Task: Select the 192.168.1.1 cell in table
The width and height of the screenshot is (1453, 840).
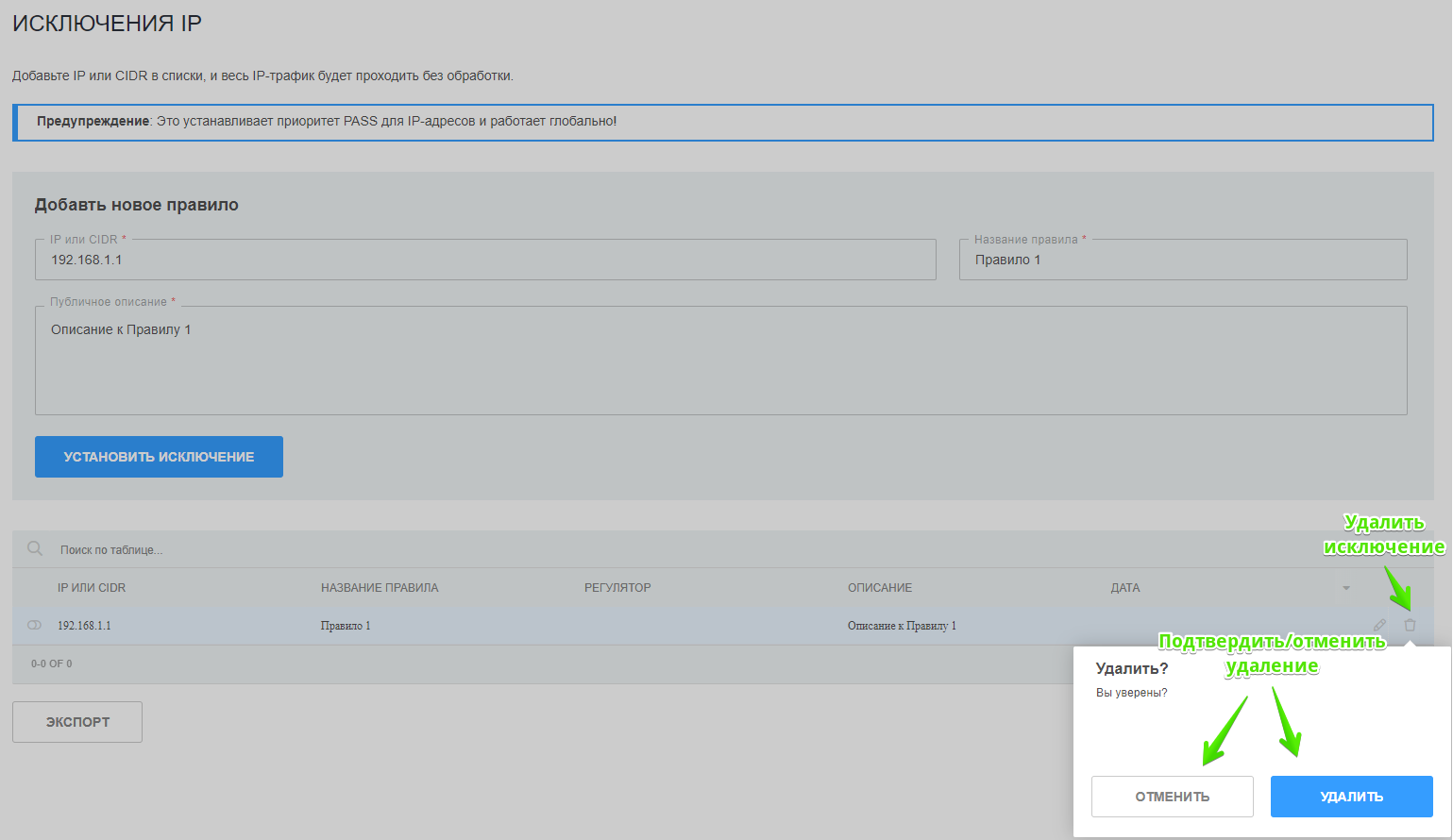Action: click(84, 626)
